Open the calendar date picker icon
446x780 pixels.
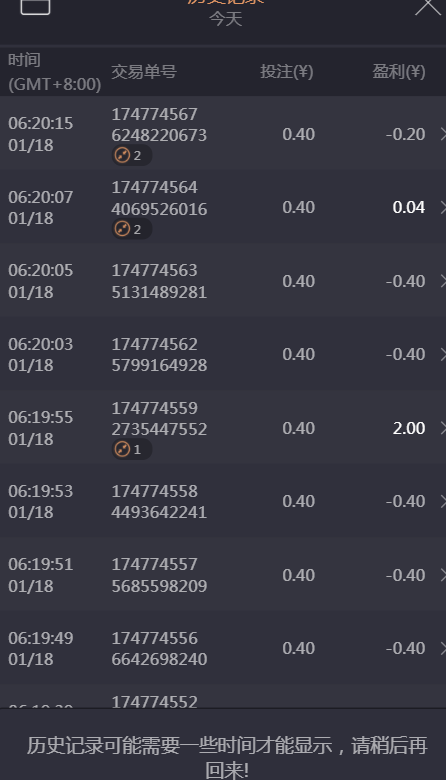[35, 5]
